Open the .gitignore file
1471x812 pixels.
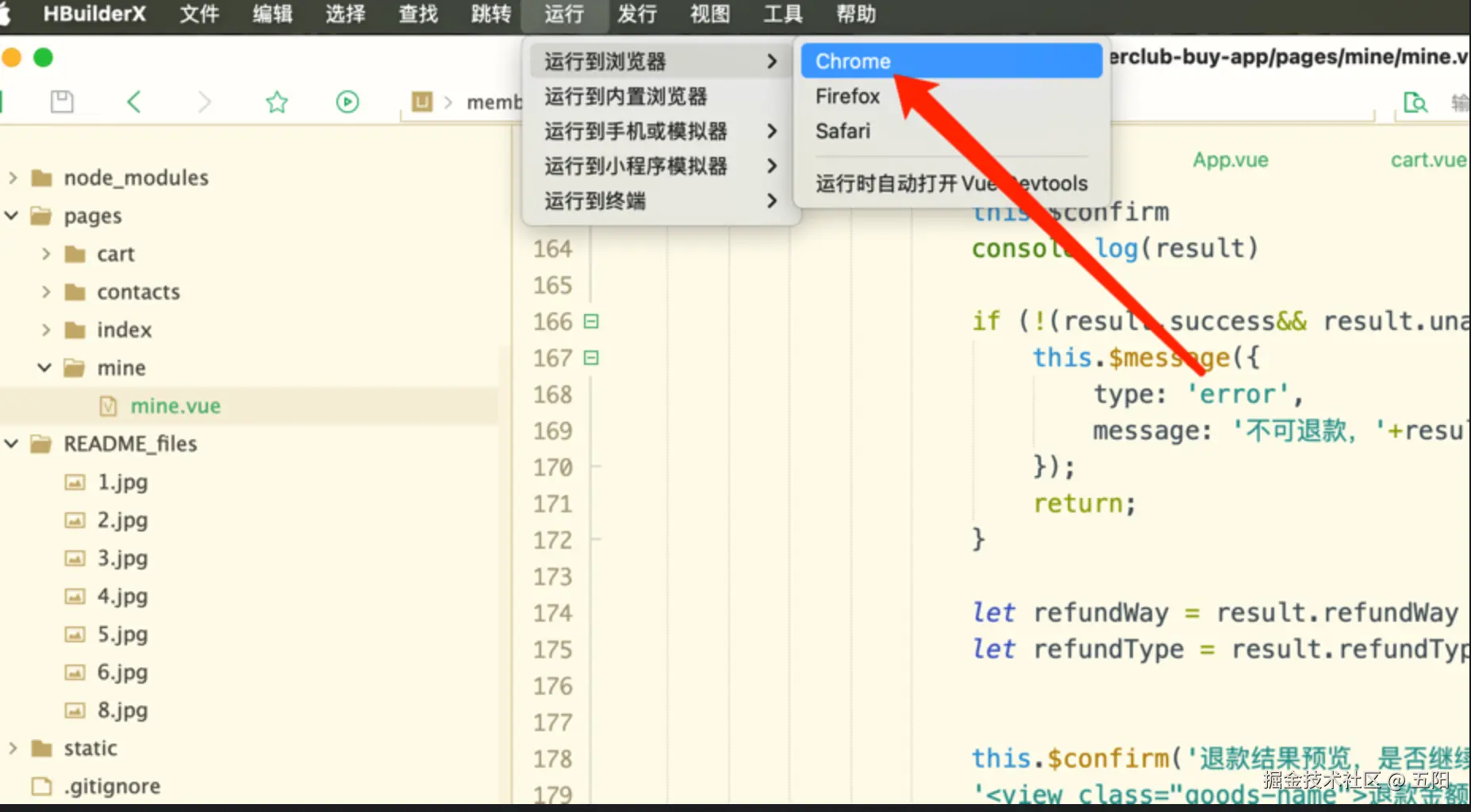(x=113, y=786)
